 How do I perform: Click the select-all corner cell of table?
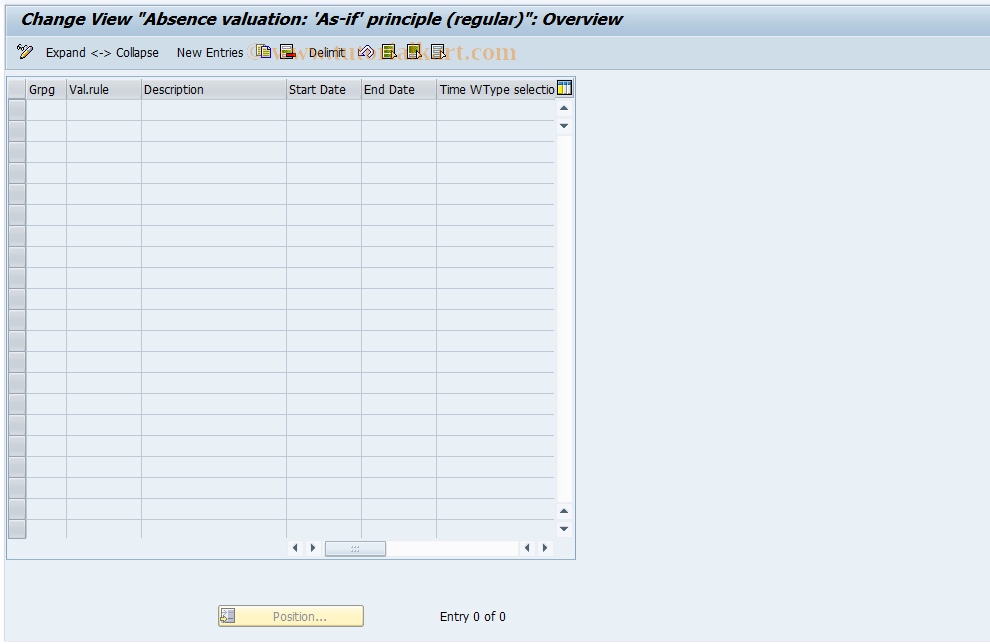[17, 90]
